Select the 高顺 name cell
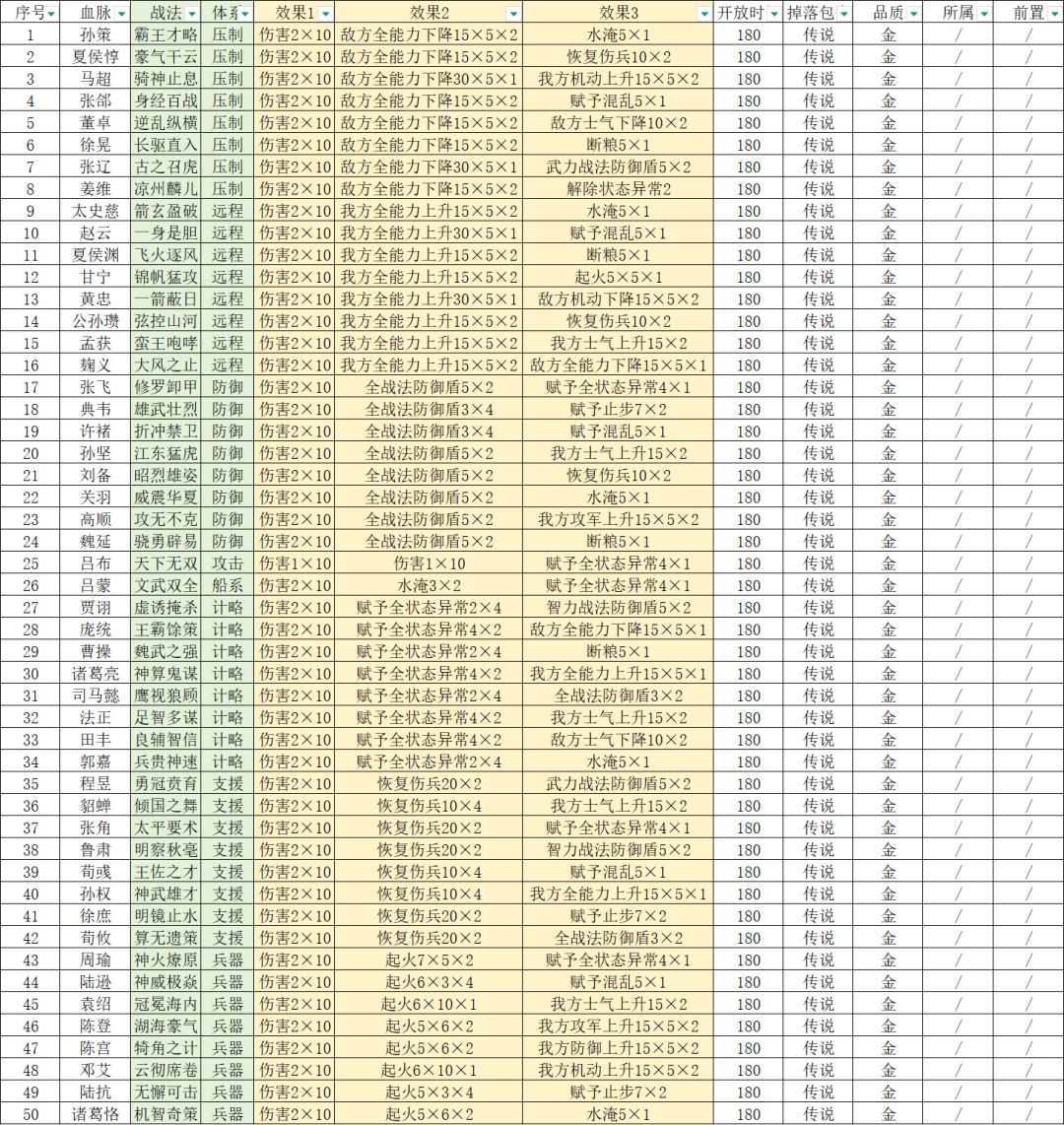Image resolution: width=1064 pixels, height=1125 pixels. coord(96,519)
